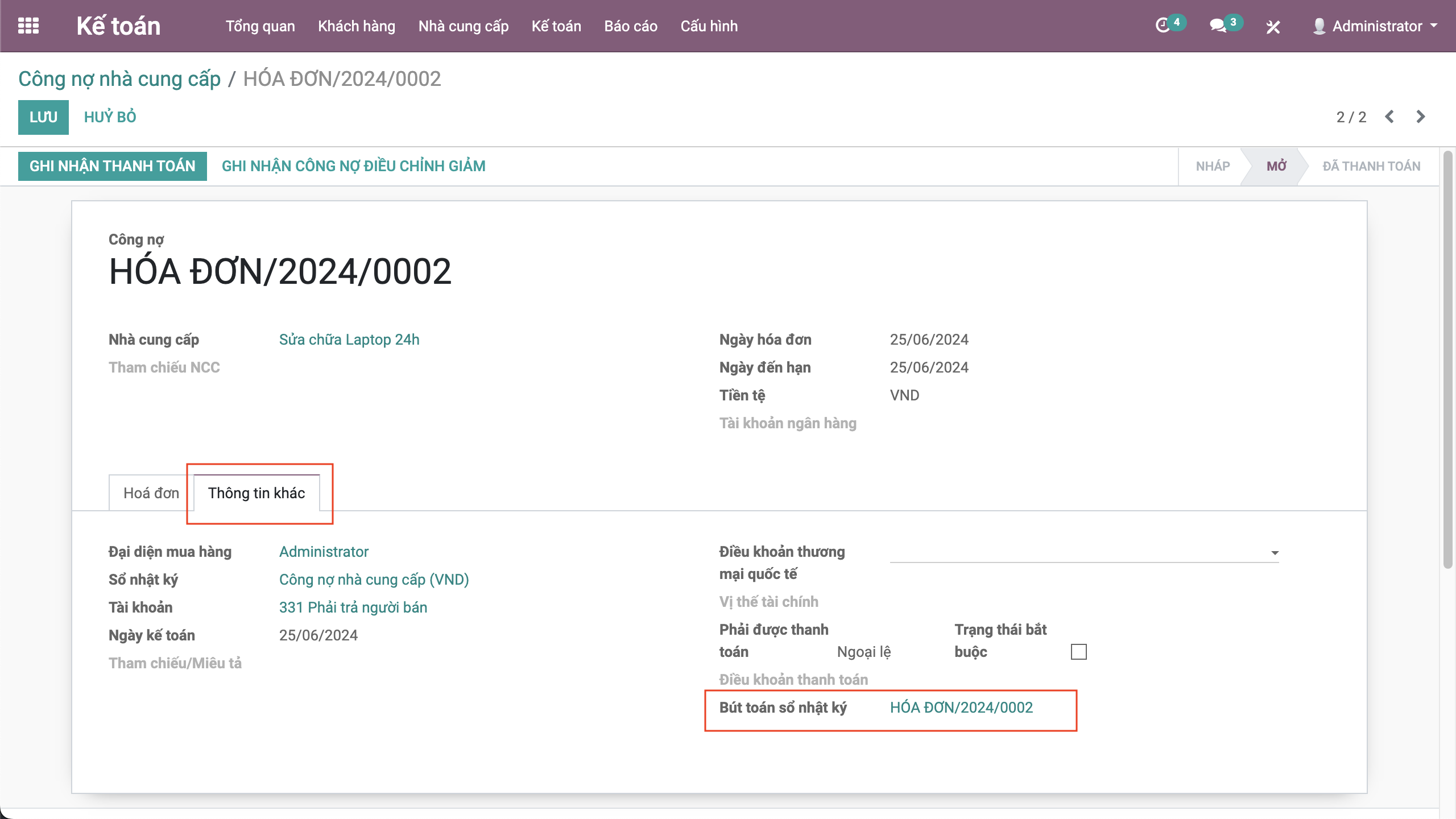
Task: Click the Administrator user avatar icon
Action: click(x=1319, y=26)
